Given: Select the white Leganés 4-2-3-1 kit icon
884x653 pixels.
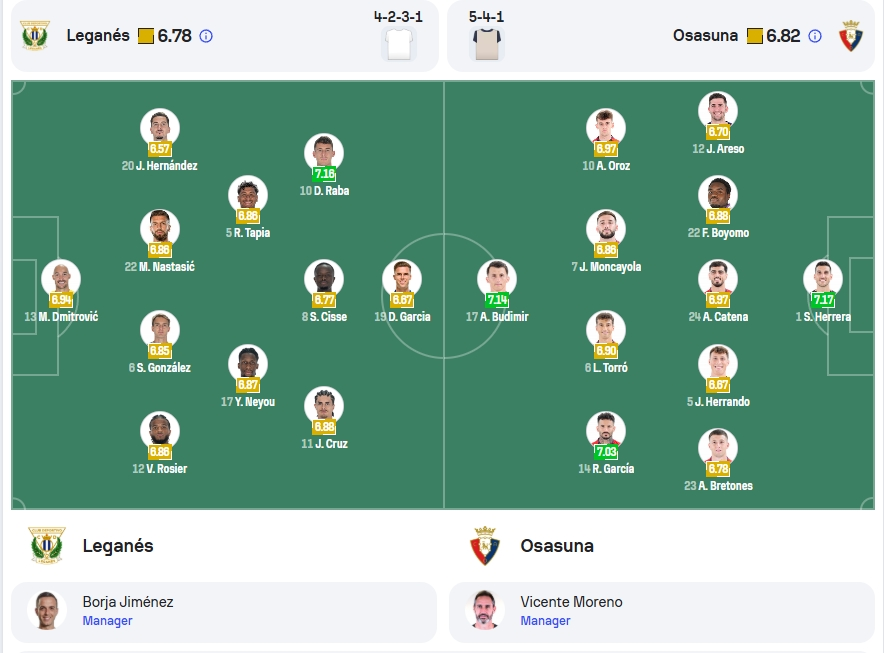Looking at the screenshot, I should 399,43.
